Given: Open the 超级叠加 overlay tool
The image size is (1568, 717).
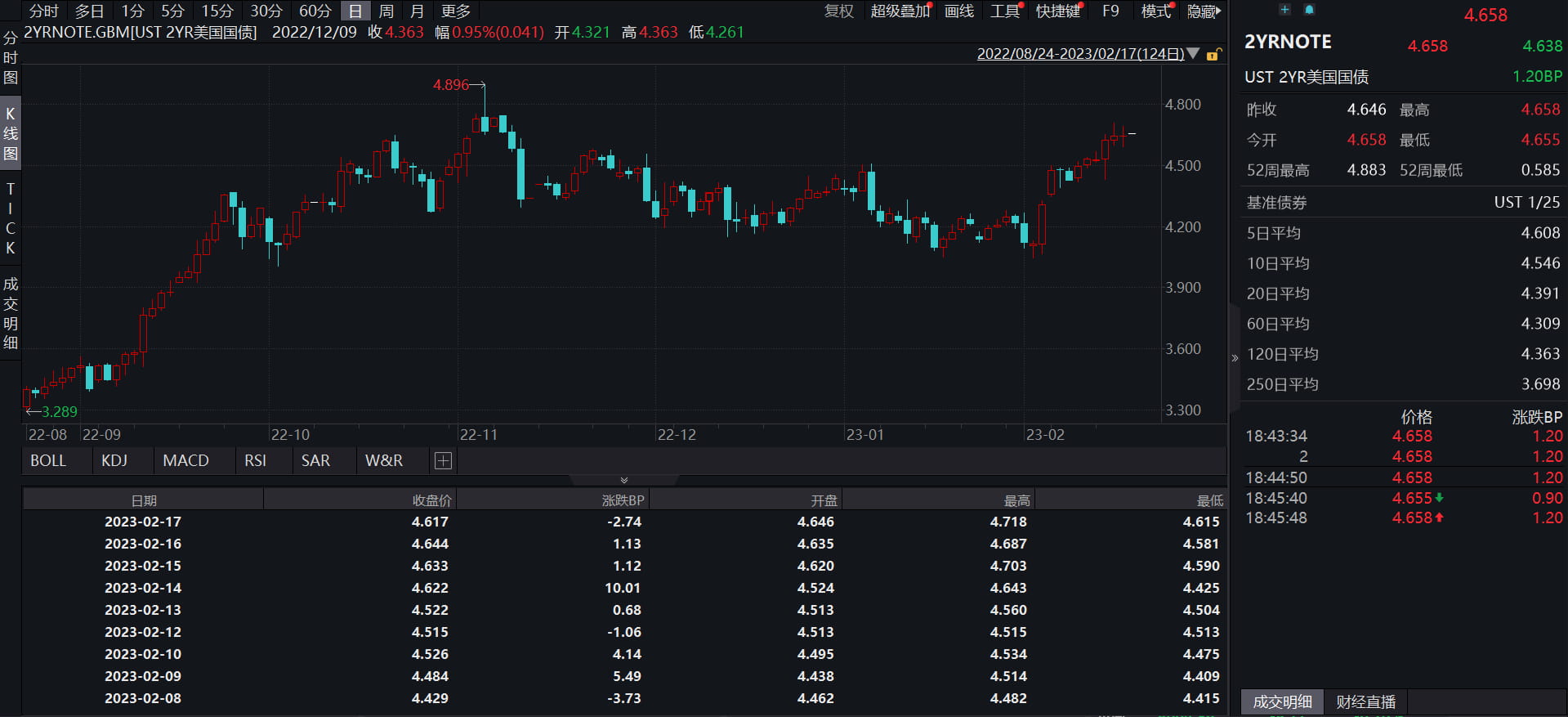Looking at the screenshot, I should [900, 11].
